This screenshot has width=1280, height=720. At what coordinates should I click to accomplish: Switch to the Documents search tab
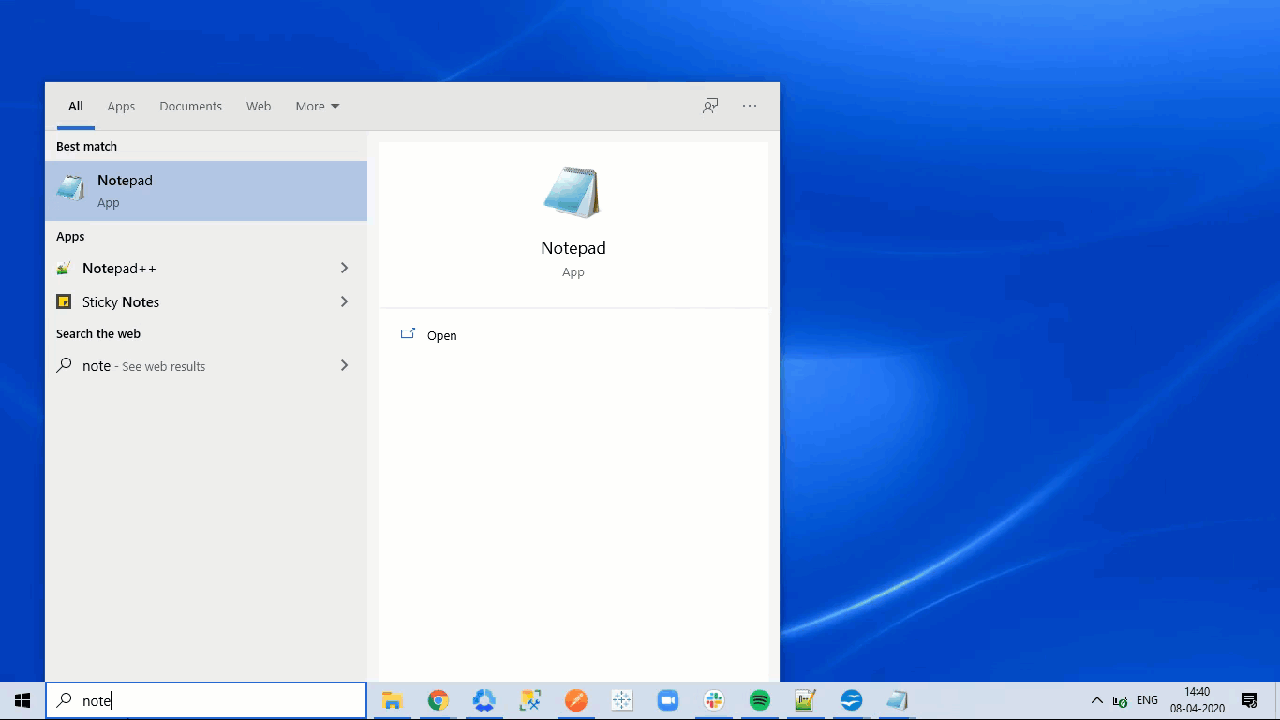tap(190, 106)
